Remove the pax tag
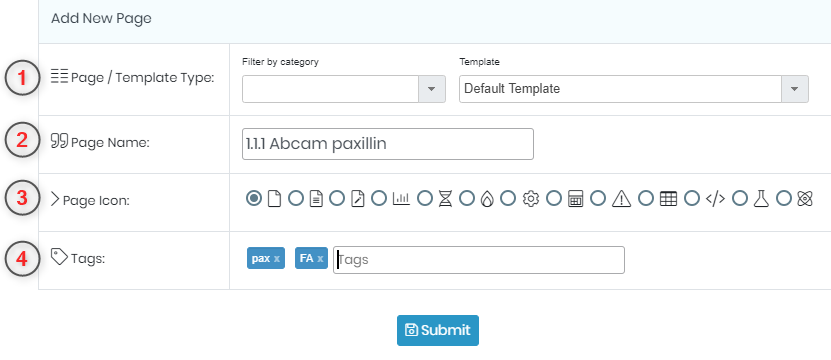Image resolution: width=831 pixels, height=360 pixels. (277, 259)
